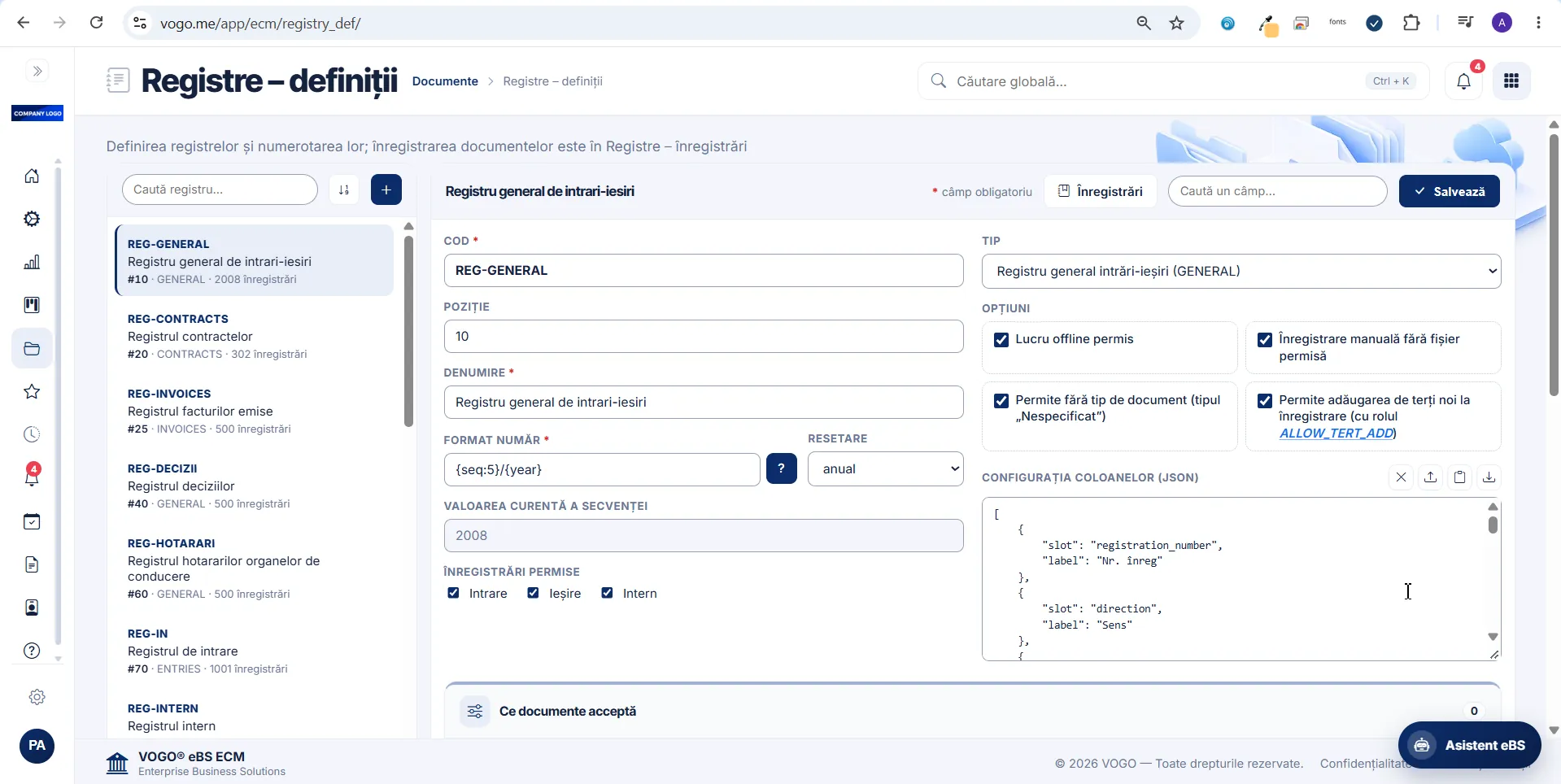Screen dimensions: 1561x784
Task: Open the calendar sidebar icon
Action: point(32,521)
